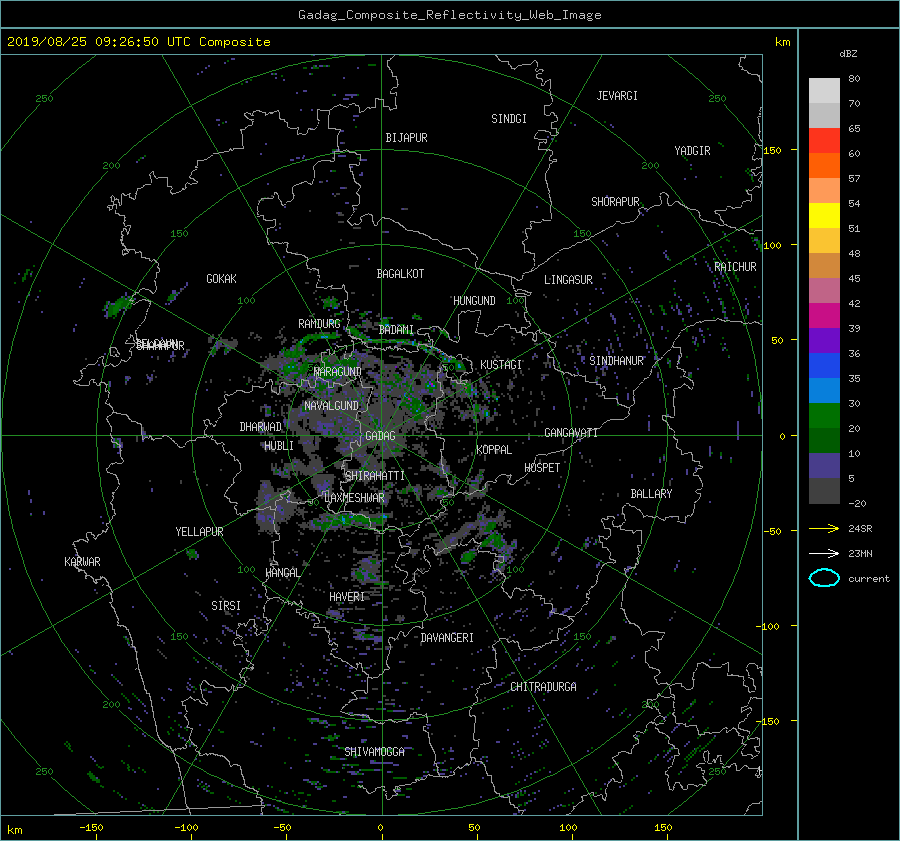Click the HUNGUND city label

(x=474, y=301)
